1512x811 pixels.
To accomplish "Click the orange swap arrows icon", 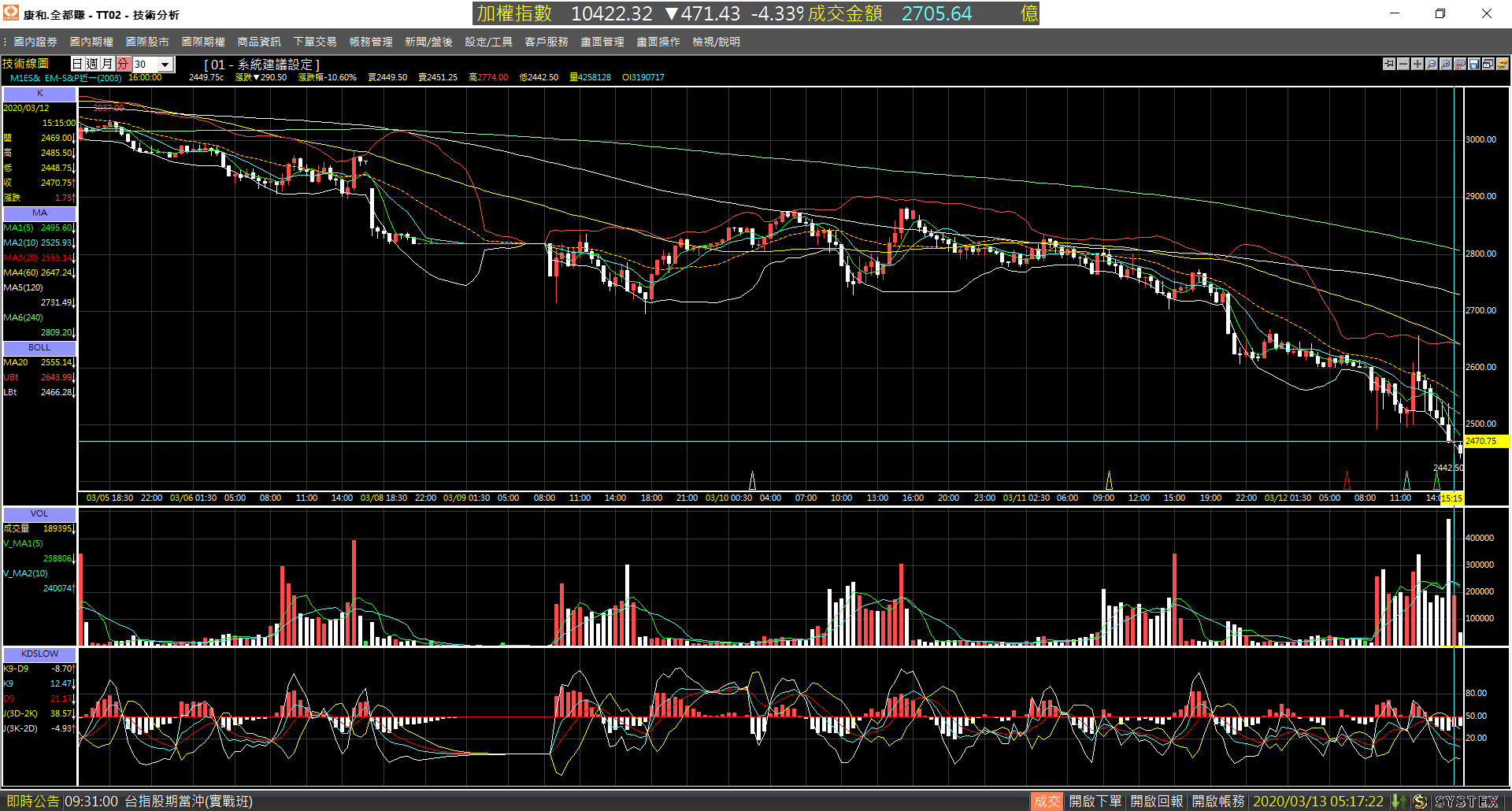I will point(1502,64).
